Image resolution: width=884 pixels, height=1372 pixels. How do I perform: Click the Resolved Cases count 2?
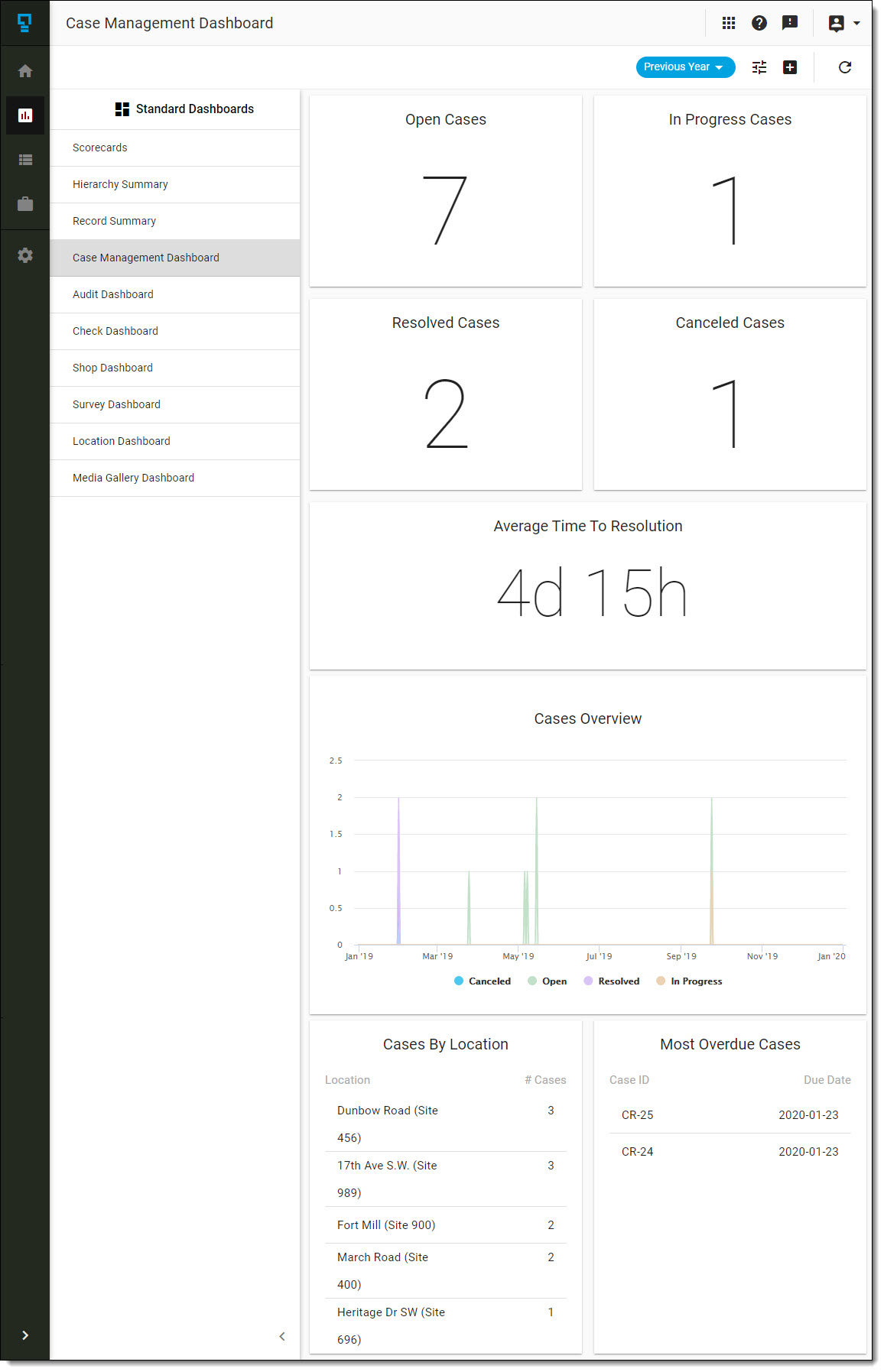[x=446, y=414]
